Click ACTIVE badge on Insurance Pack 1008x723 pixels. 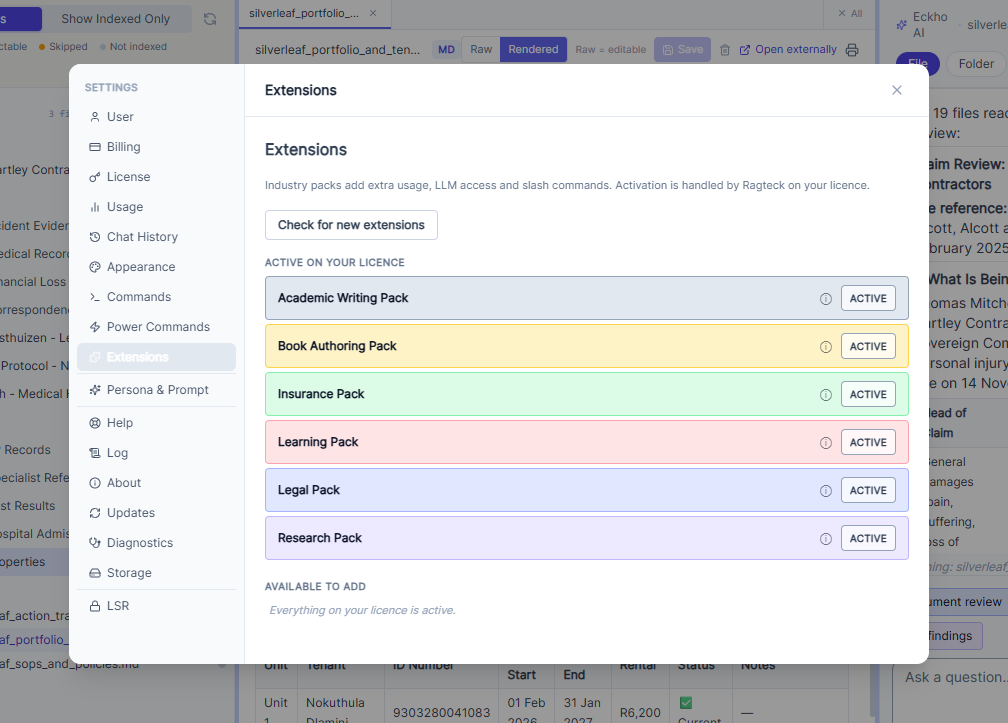click(868, 395)
